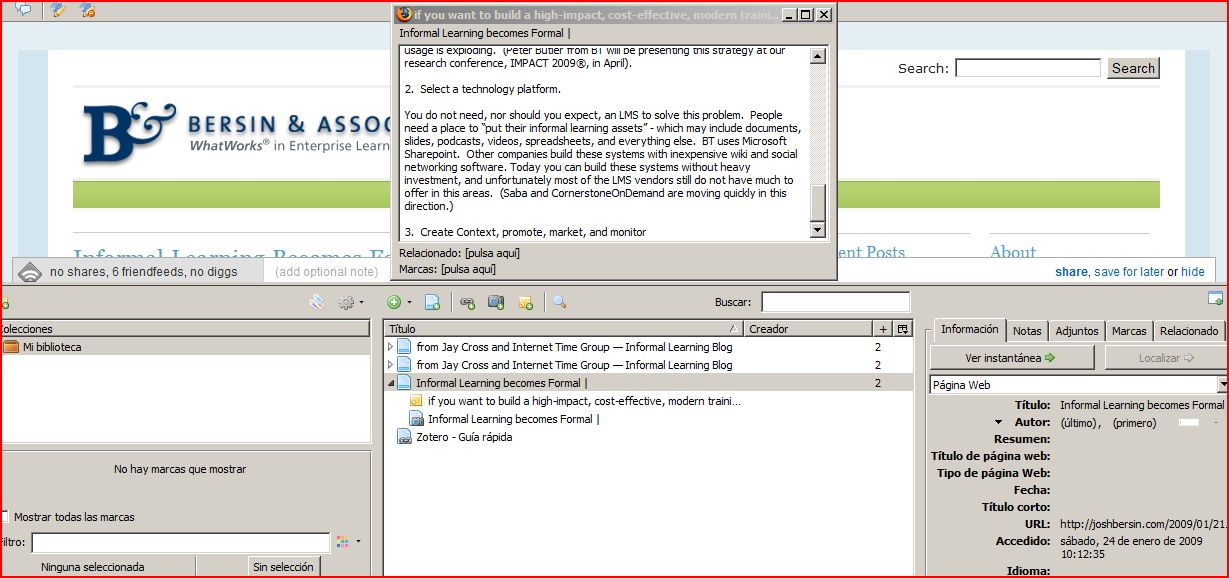This screenshot has width=1229, height=578.
Task: Create new item from current page
Action: [432, 302]
